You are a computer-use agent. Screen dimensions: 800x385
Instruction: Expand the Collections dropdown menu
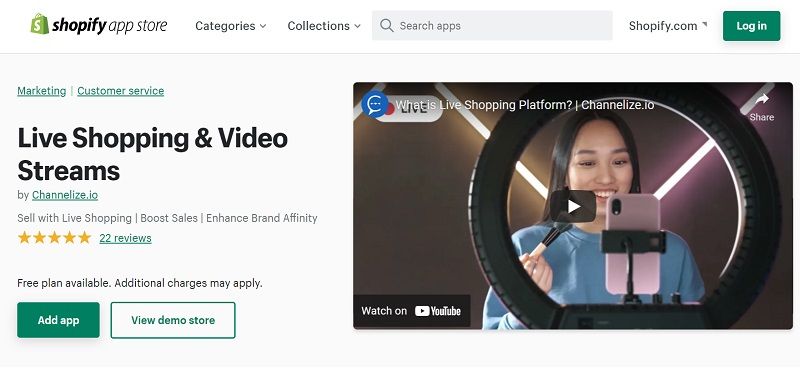tap(324, 26)
